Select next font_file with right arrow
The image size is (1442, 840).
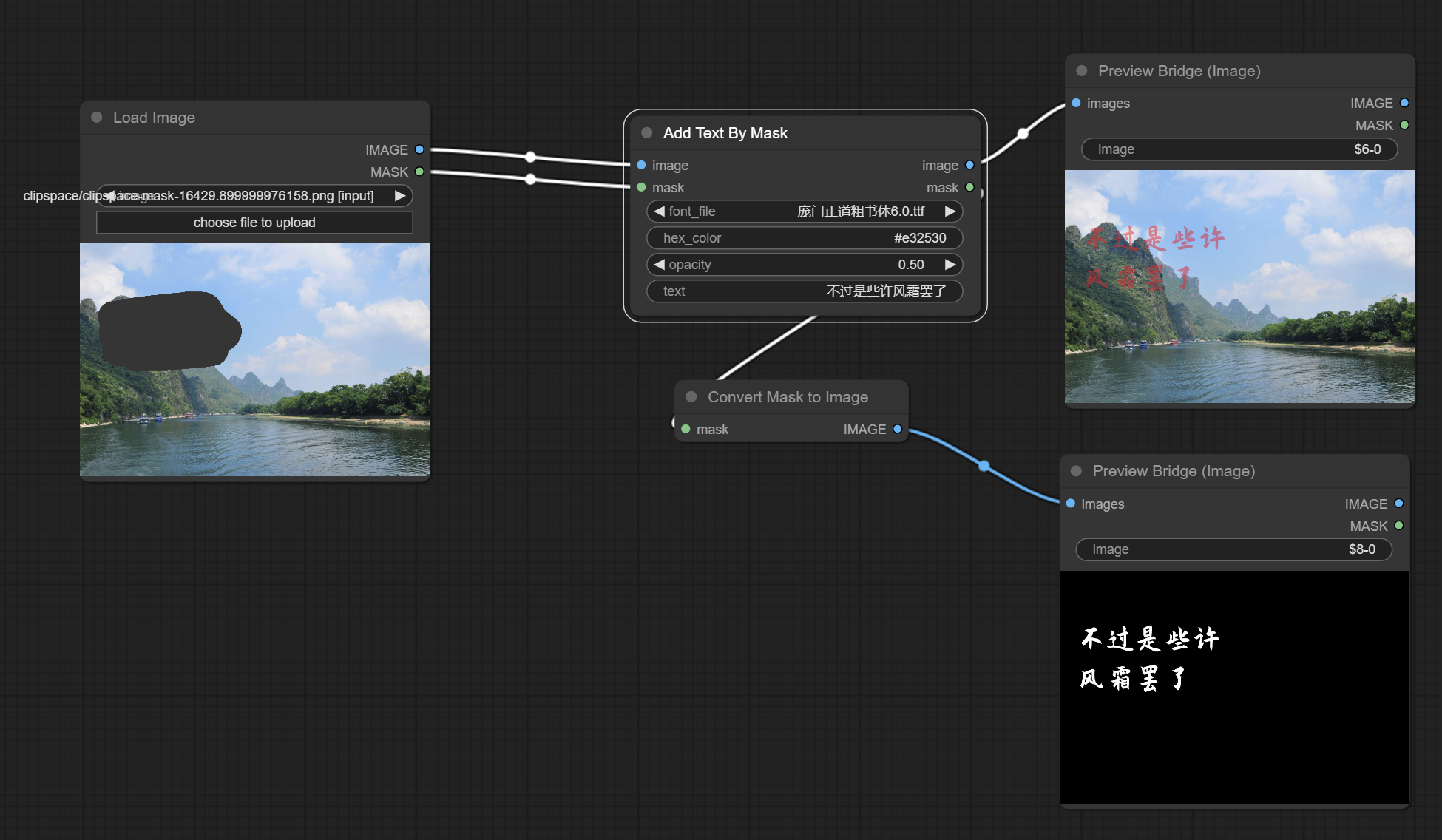point(950,211)
